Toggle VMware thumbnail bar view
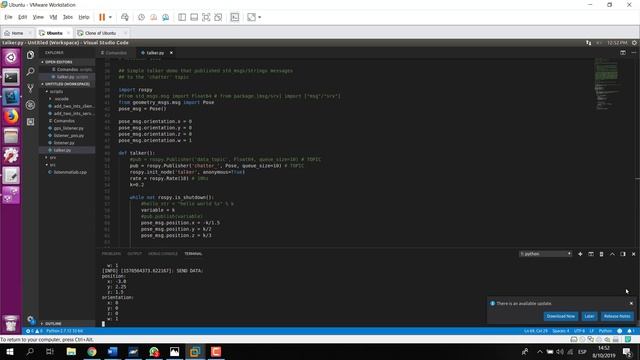 click(x=194, y=17)
